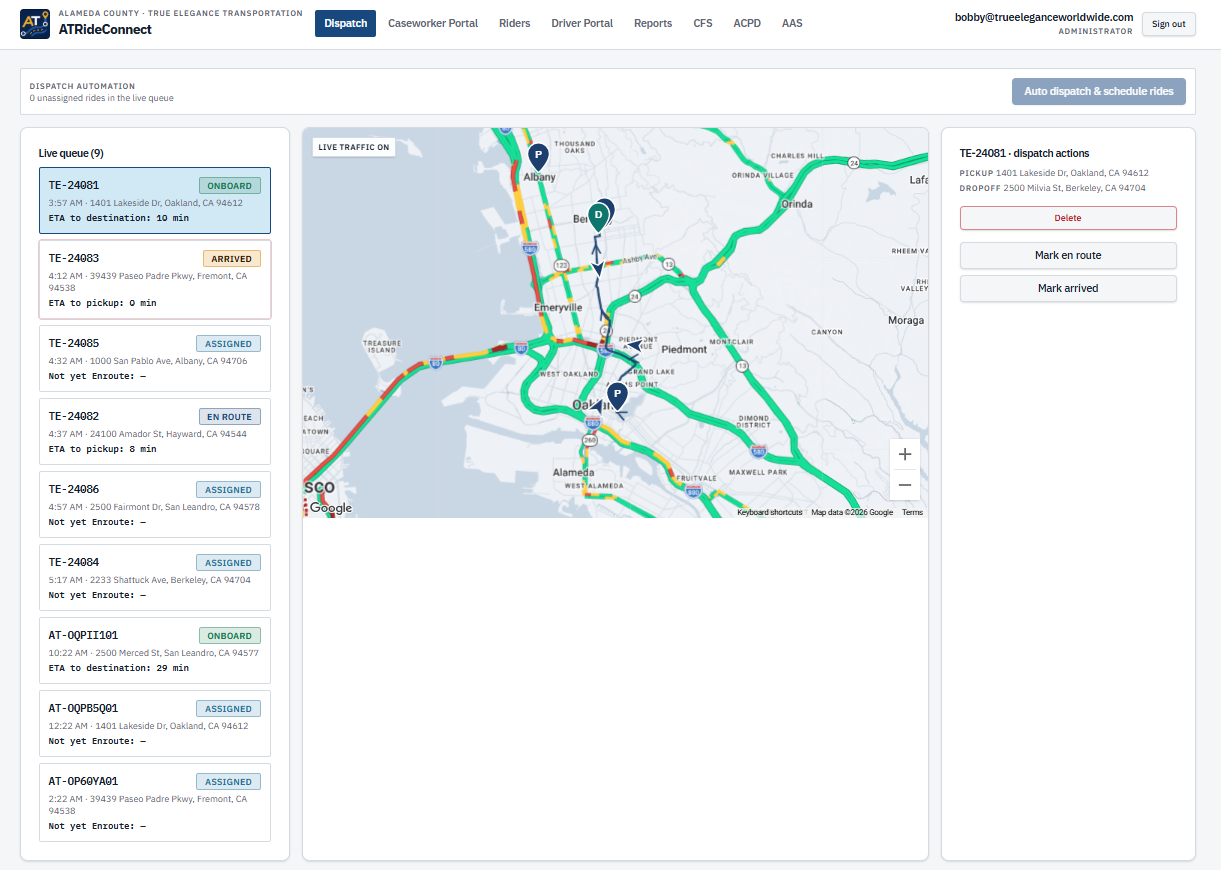Viewport: 1221px width, 870px height.
Task: Click the Sign out button
Action: (x=1168, y=24)
